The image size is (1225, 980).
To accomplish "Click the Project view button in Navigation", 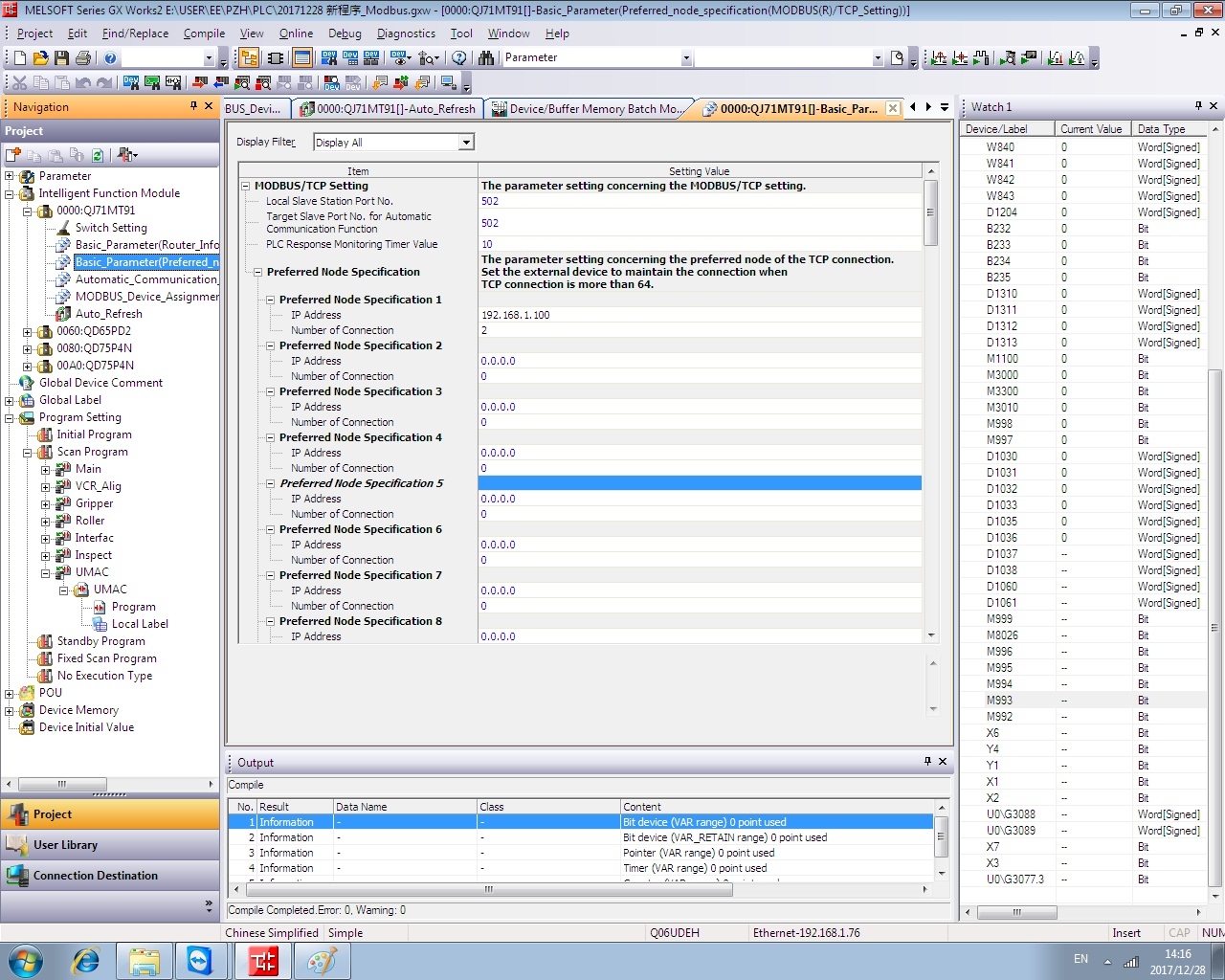I will pyautogui.click(x=110, y=814).
